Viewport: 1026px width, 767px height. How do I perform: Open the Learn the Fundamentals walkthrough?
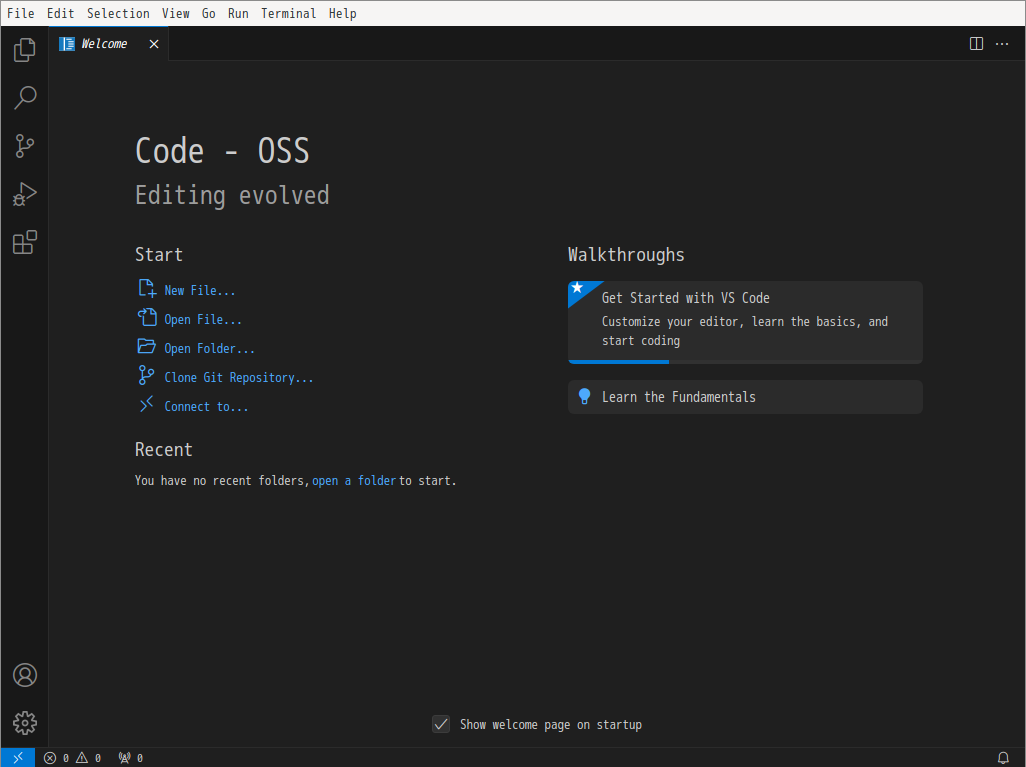[x=745, y=397]
